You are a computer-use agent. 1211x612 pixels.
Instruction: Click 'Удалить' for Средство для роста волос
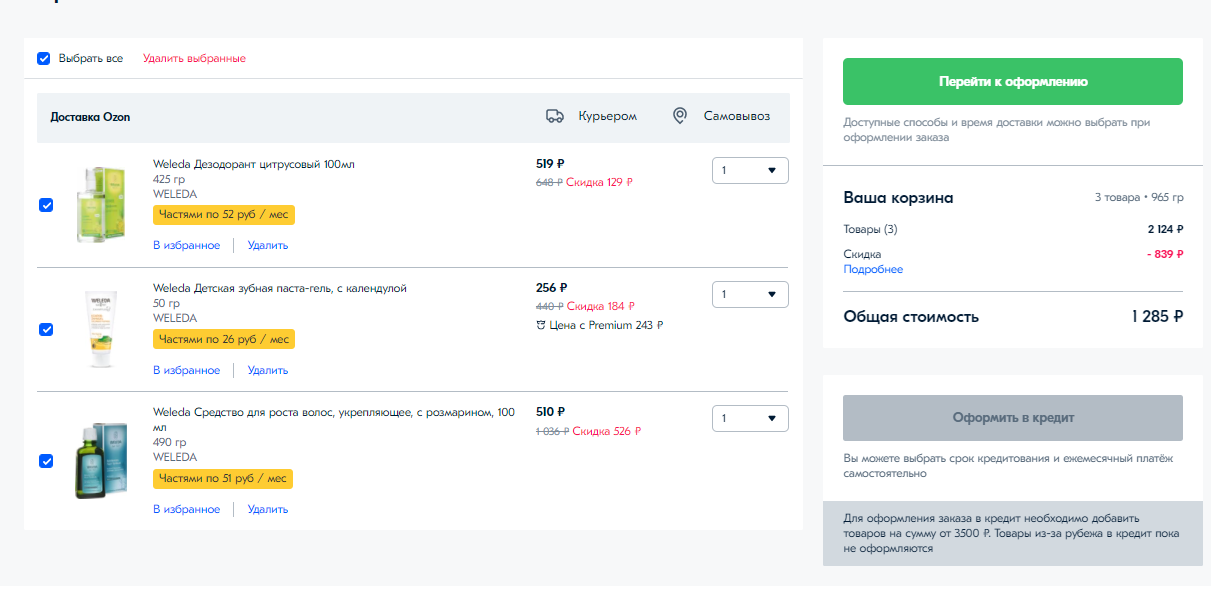(268, 509)
